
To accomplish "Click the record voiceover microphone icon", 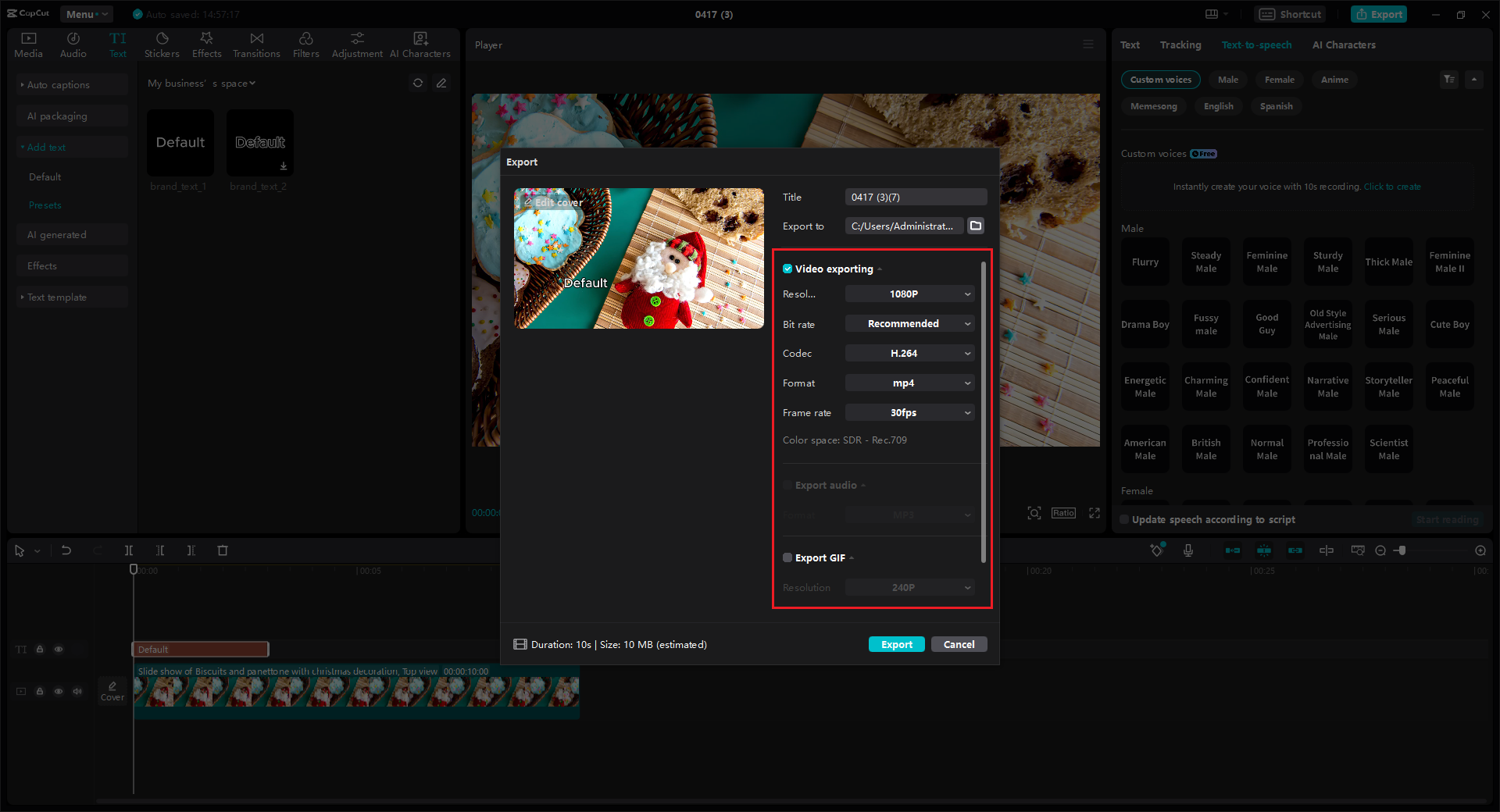I will pos(1188,550).
